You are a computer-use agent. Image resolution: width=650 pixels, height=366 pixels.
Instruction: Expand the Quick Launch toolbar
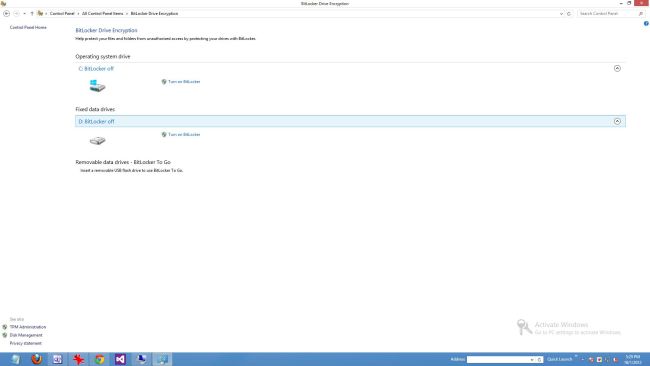pos(576,356)
